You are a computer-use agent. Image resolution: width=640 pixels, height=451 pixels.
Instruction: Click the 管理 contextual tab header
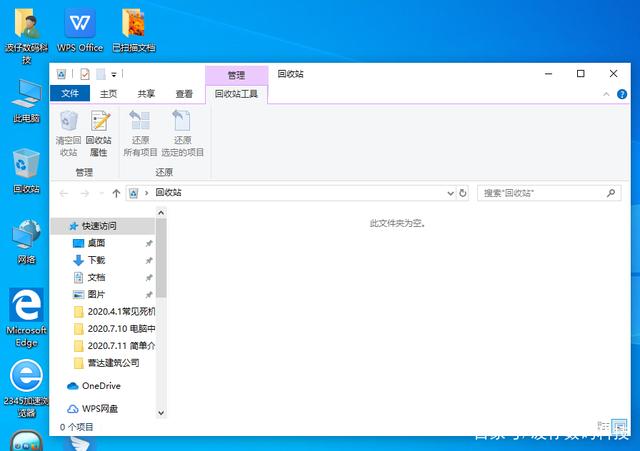236,75
